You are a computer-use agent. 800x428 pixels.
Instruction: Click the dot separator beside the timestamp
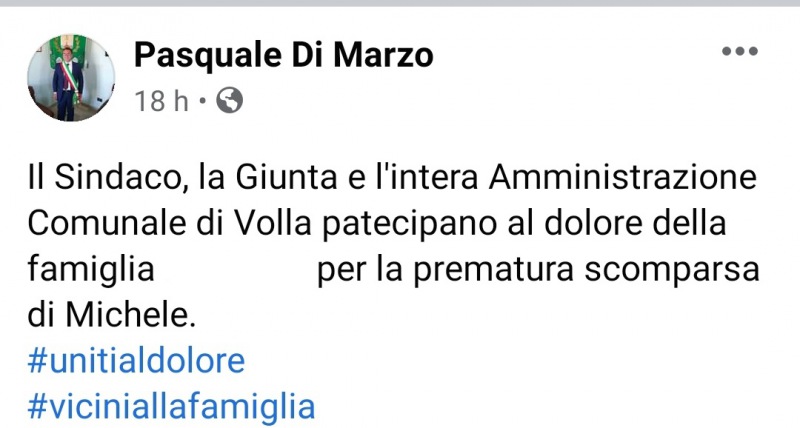(x=203, y=100)
